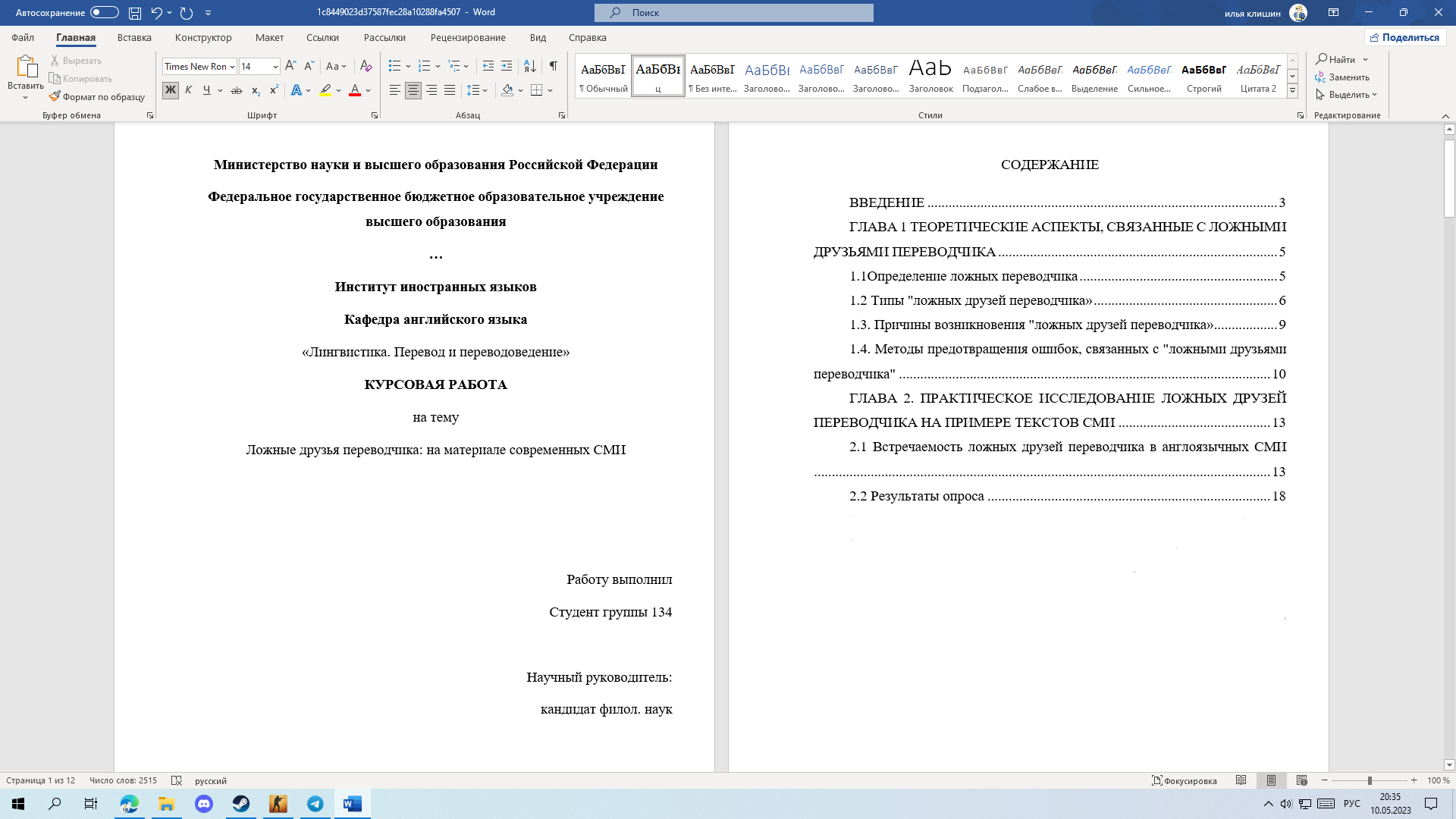Toggle bold formatting button

(170, 90)
